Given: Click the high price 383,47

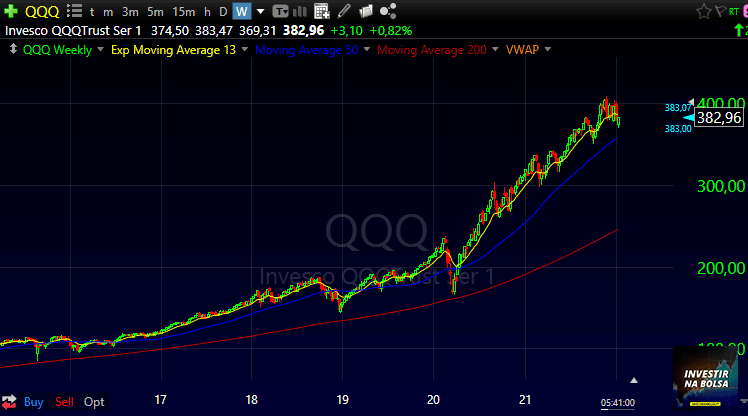Looking at the screenshot, I should [x=214, y=31].
